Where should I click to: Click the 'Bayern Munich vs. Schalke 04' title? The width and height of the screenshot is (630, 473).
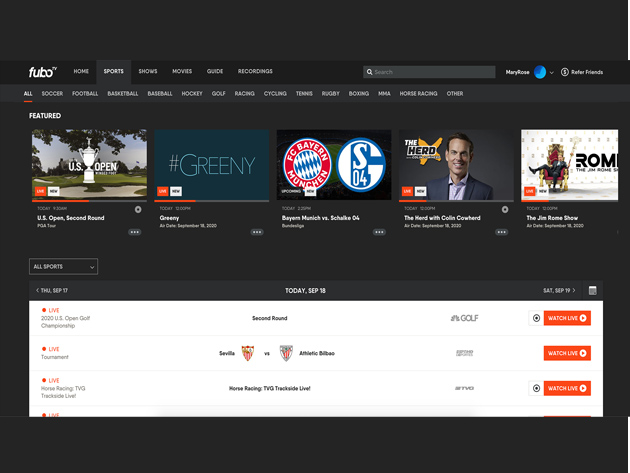320,218
